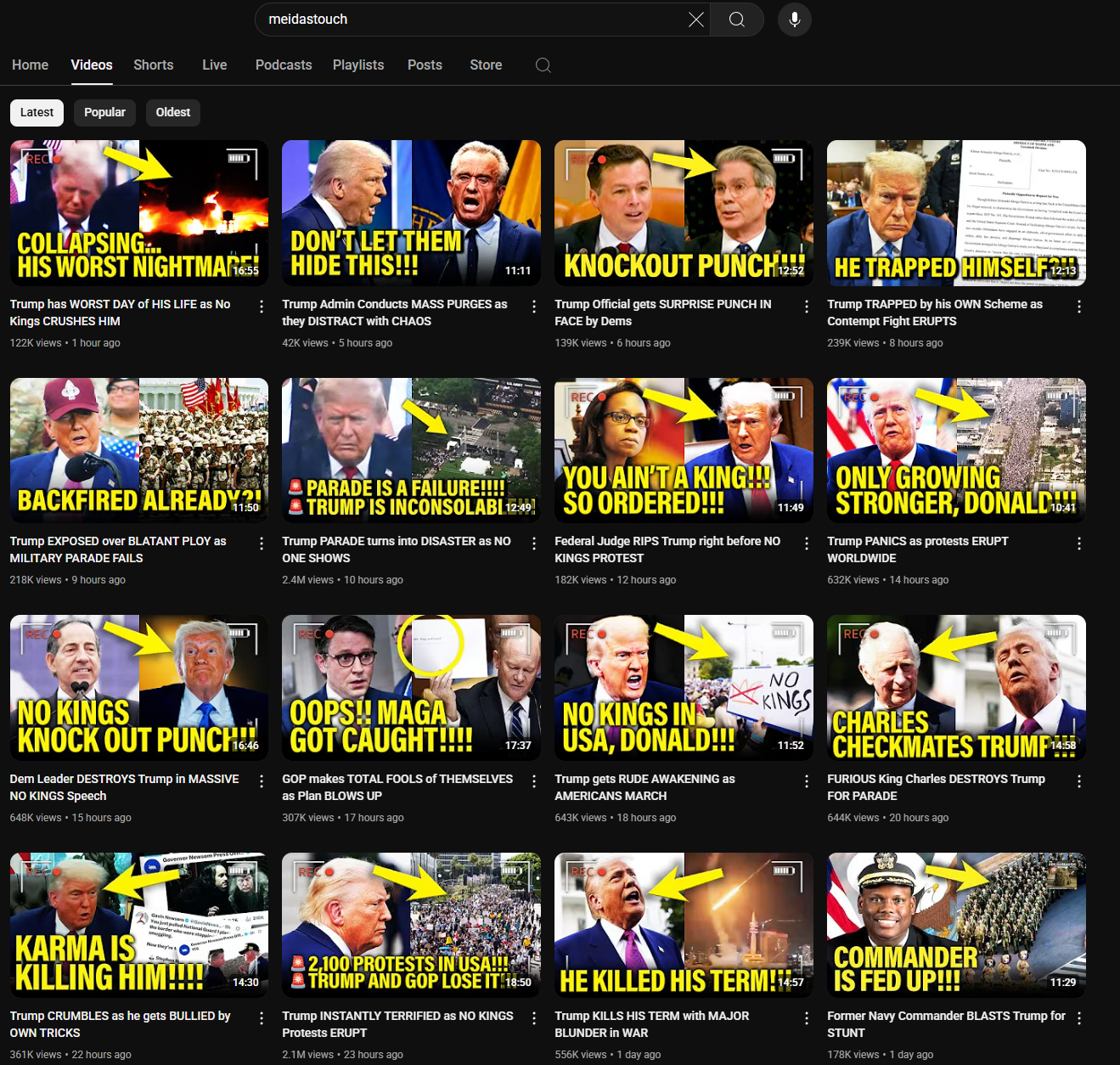
Task: Open three-dot menu for 'Trump Official gets SURPRISE PUNCH' video
Action: (x=807, y=307)
